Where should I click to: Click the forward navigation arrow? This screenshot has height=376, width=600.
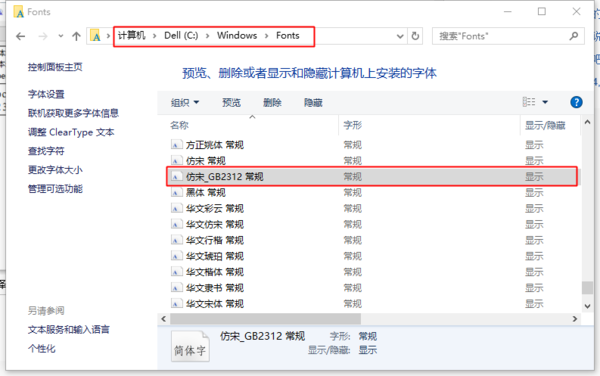(43, 36)
